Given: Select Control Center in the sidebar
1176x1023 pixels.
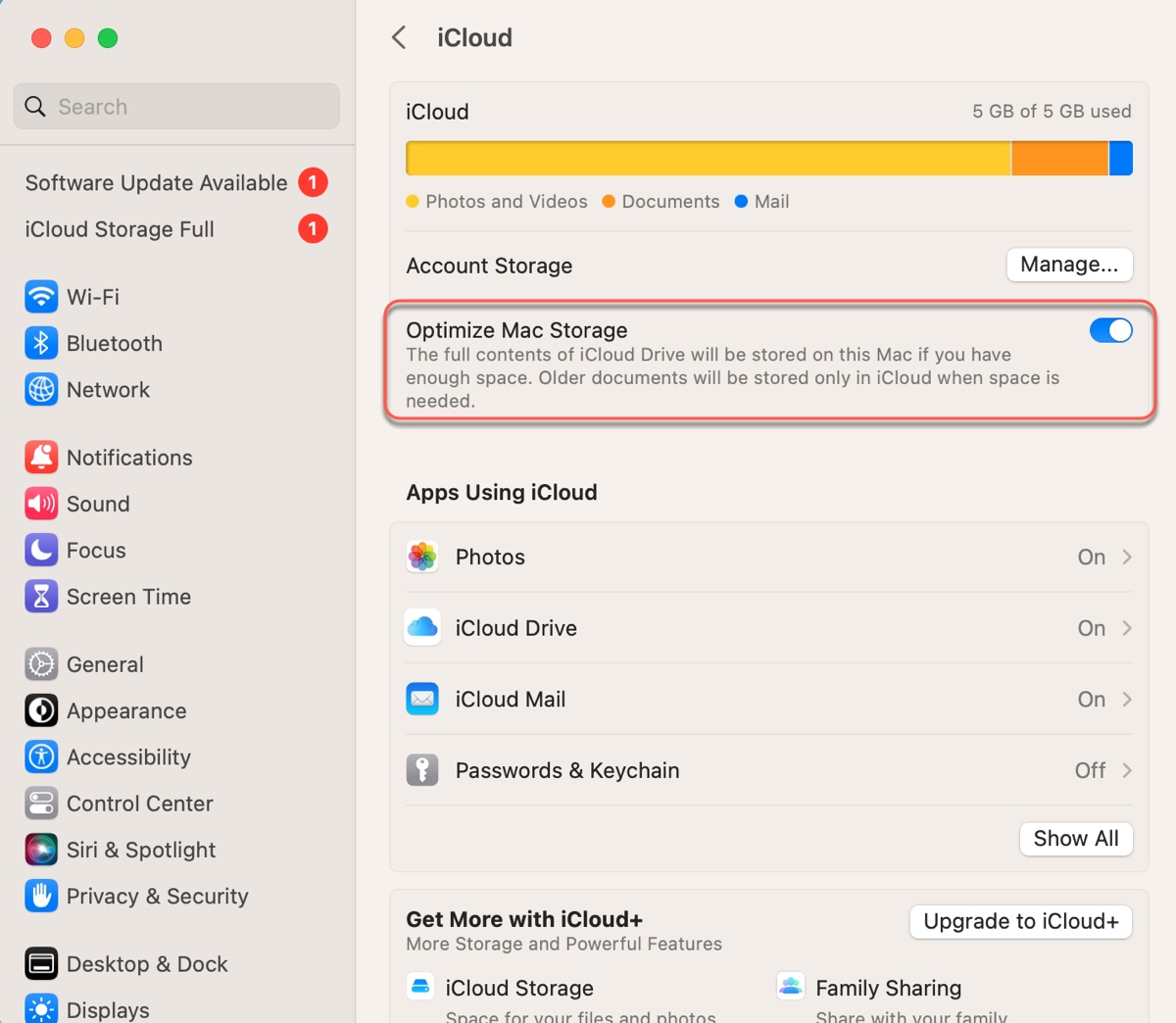Looking at the screenshot, I should click(139, 804).
